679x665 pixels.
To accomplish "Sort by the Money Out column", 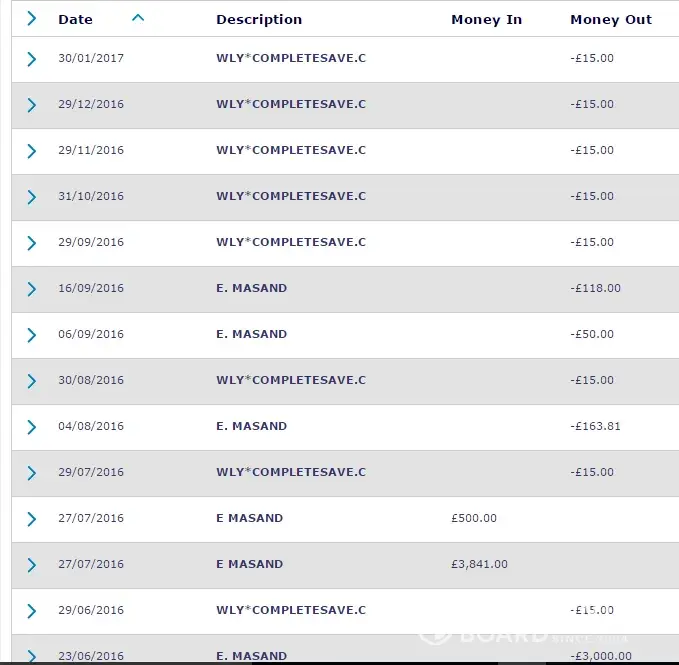I will tap(610, 19).
